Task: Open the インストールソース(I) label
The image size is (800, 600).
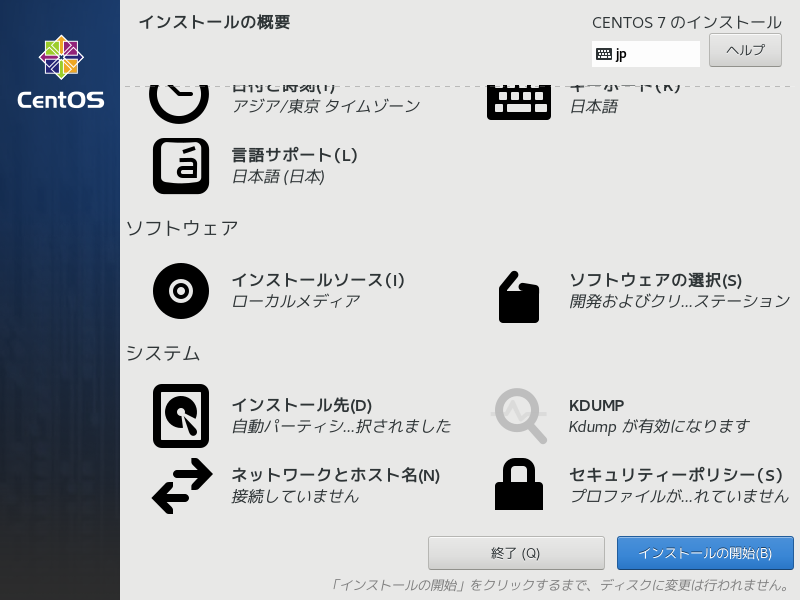Action: (x=318, y=280)
